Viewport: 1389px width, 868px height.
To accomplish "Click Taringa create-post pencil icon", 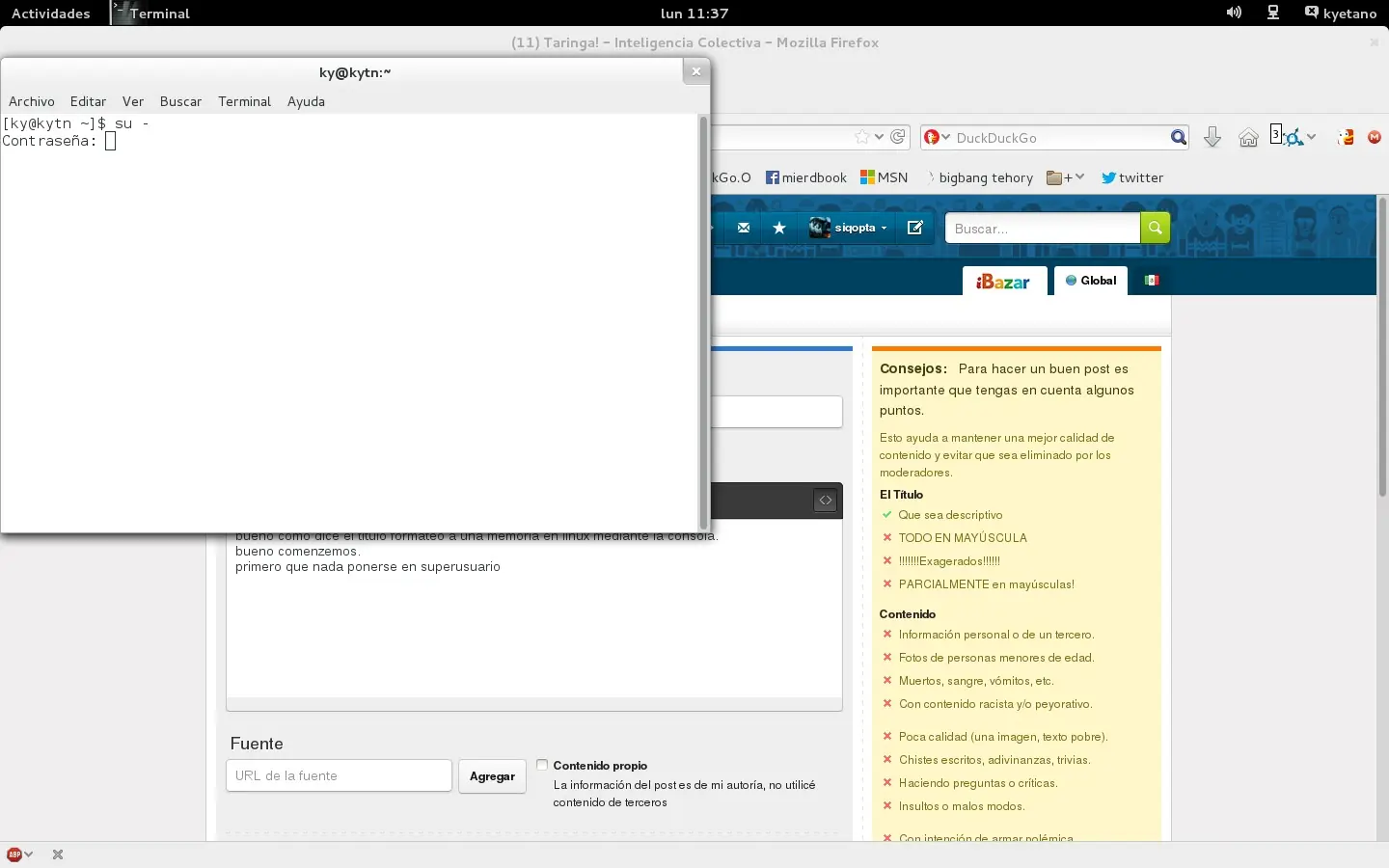I will (x=915, y=228).
